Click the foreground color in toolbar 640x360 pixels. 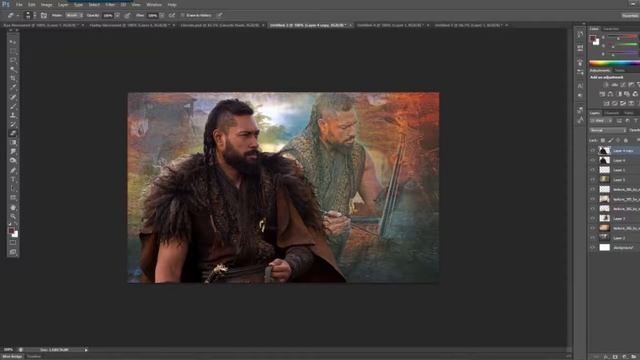[x=11, y=231]
